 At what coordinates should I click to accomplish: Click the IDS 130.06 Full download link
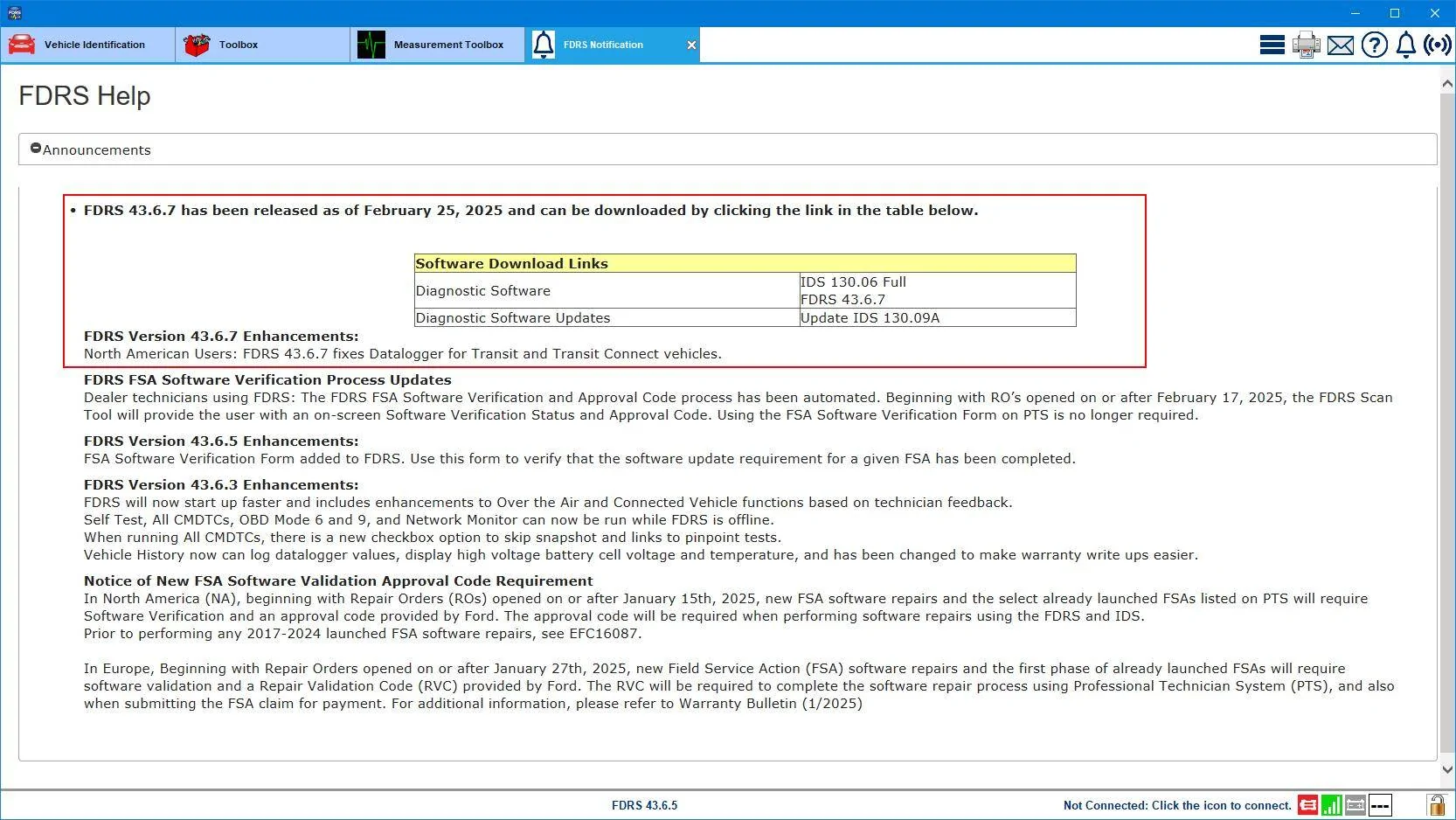(853, 282)
